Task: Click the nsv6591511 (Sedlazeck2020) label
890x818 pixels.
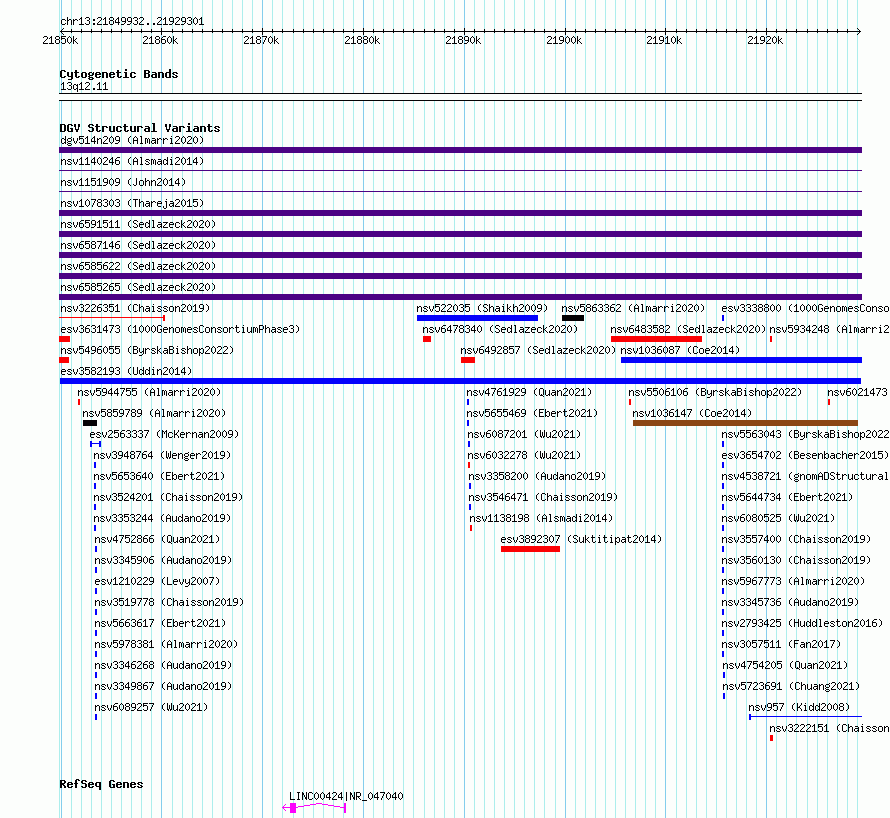Action: tap(138, 224)
